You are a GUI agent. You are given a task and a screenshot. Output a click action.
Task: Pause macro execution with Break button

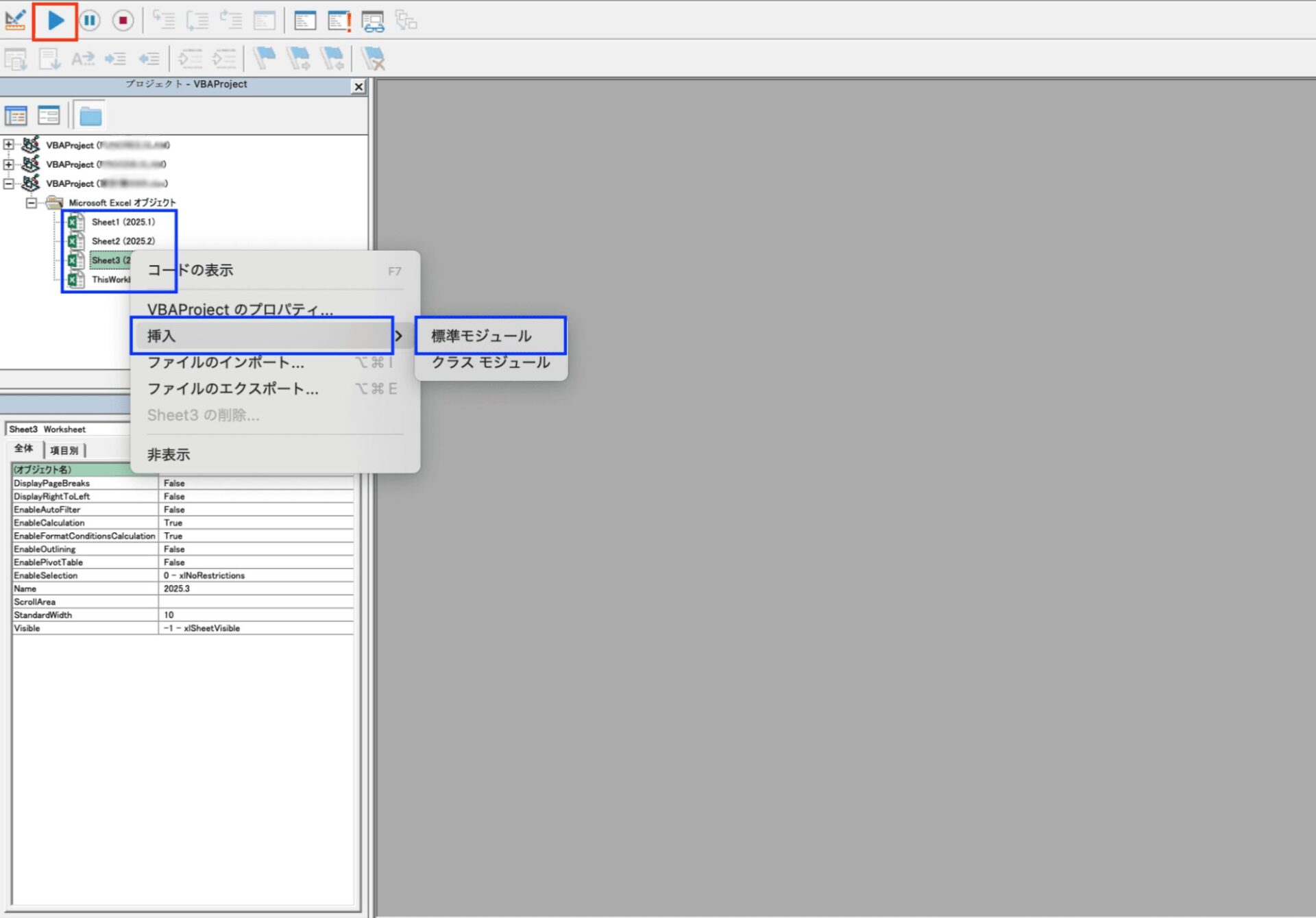tap(90, 21)
